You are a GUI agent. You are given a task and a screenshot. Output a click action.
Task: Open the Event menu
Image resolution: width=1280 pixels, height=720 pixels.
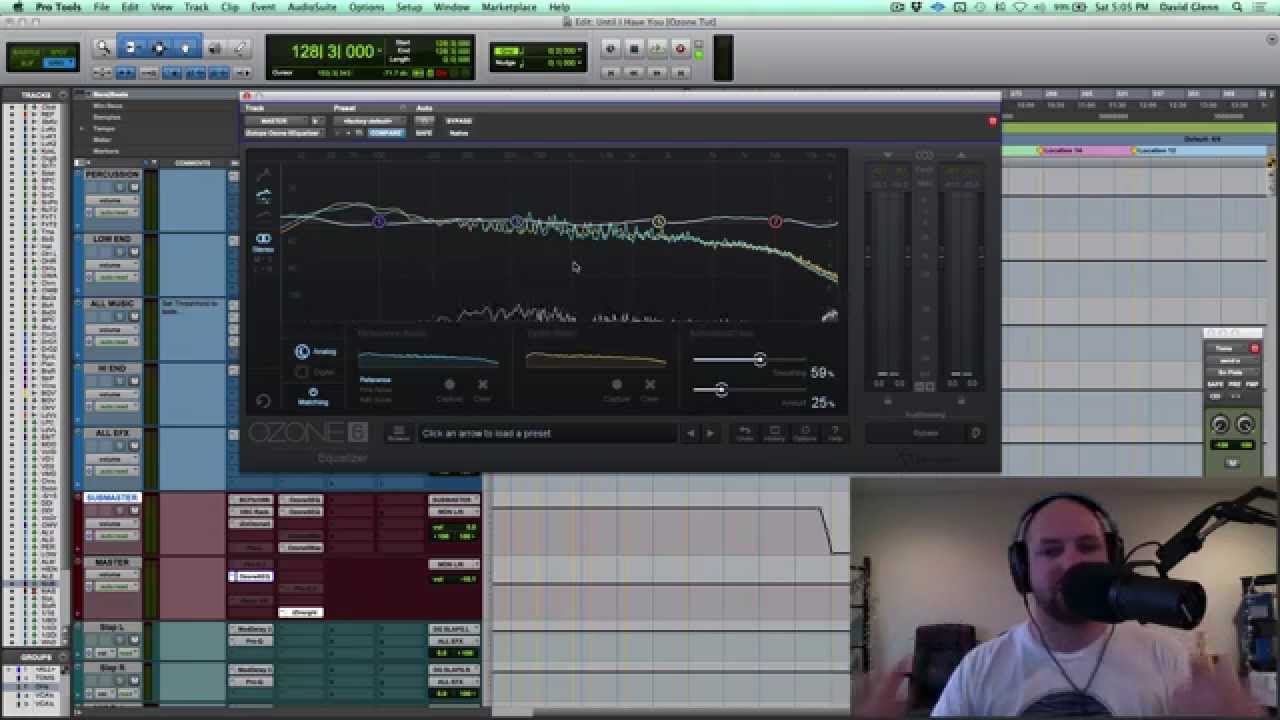pyautogui.click(x=263, y=7)
